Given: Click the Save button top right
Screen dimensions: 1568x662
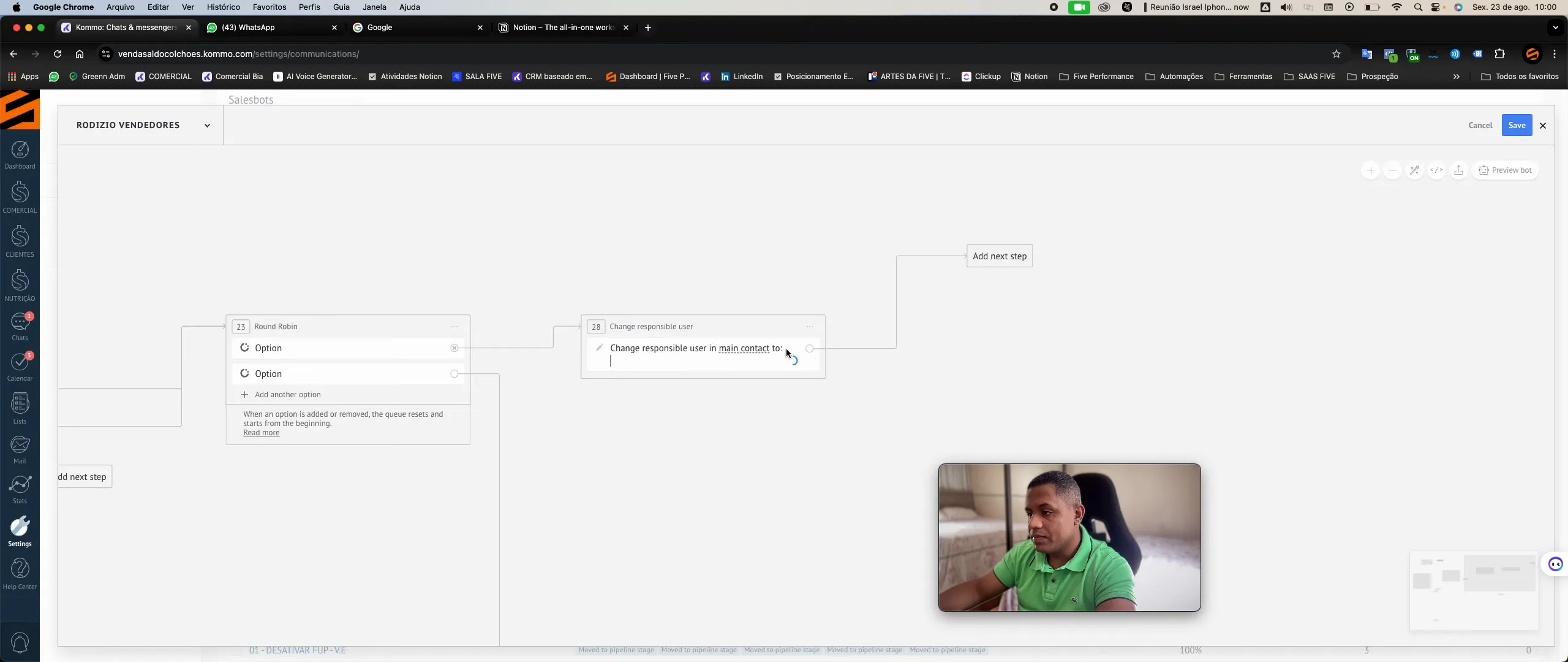Looking at the screenshot, I should [x=1517, y=125].
